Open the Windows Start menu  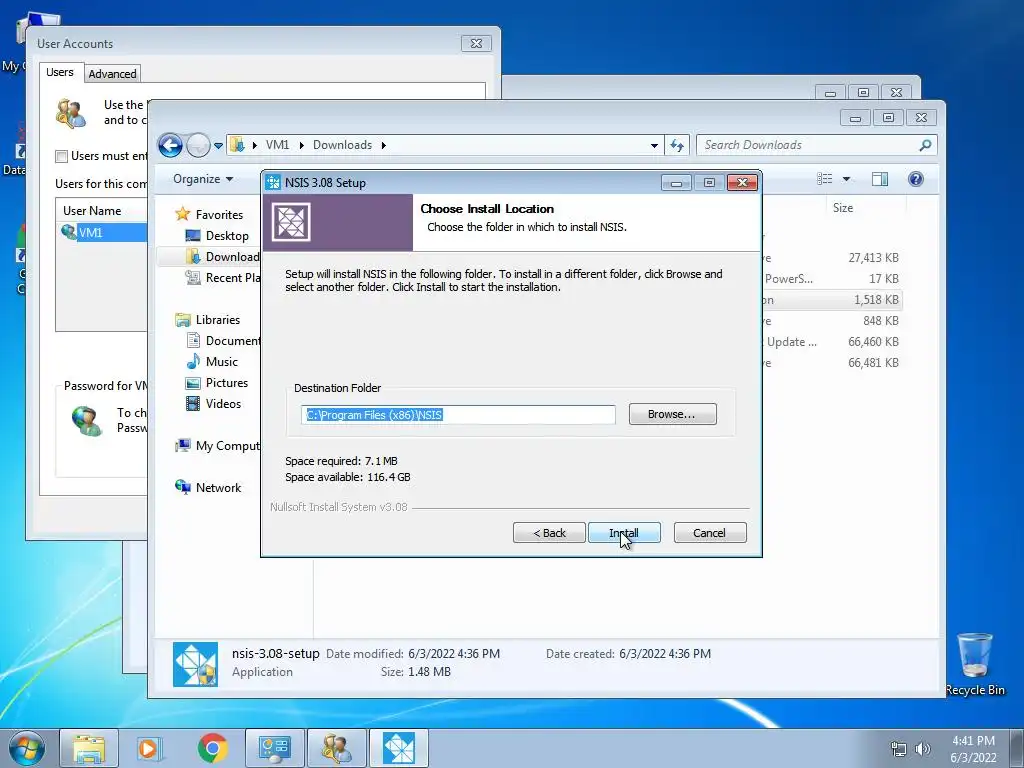[x=26, y=748]
